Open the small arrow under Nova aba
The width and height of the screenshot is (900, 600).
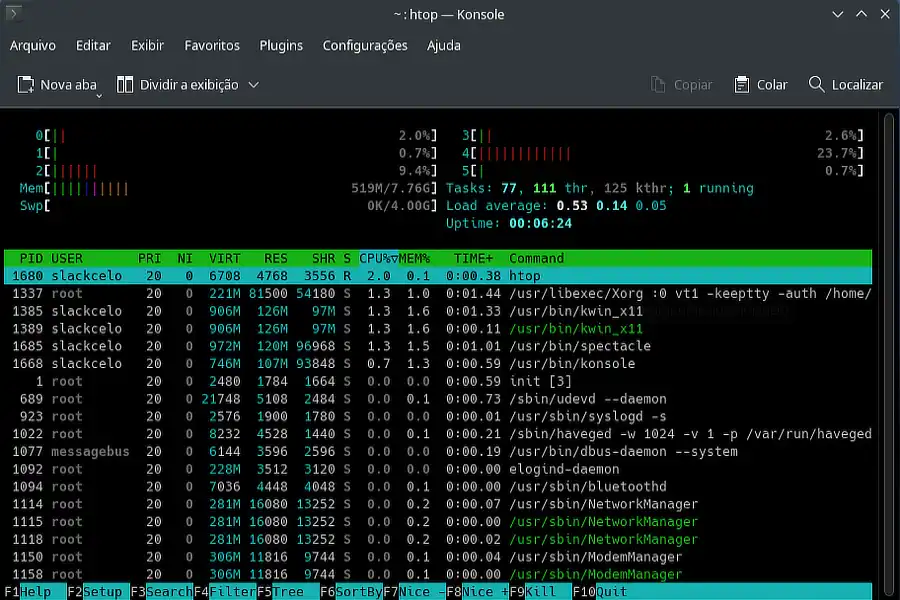(x=99, y=95)
